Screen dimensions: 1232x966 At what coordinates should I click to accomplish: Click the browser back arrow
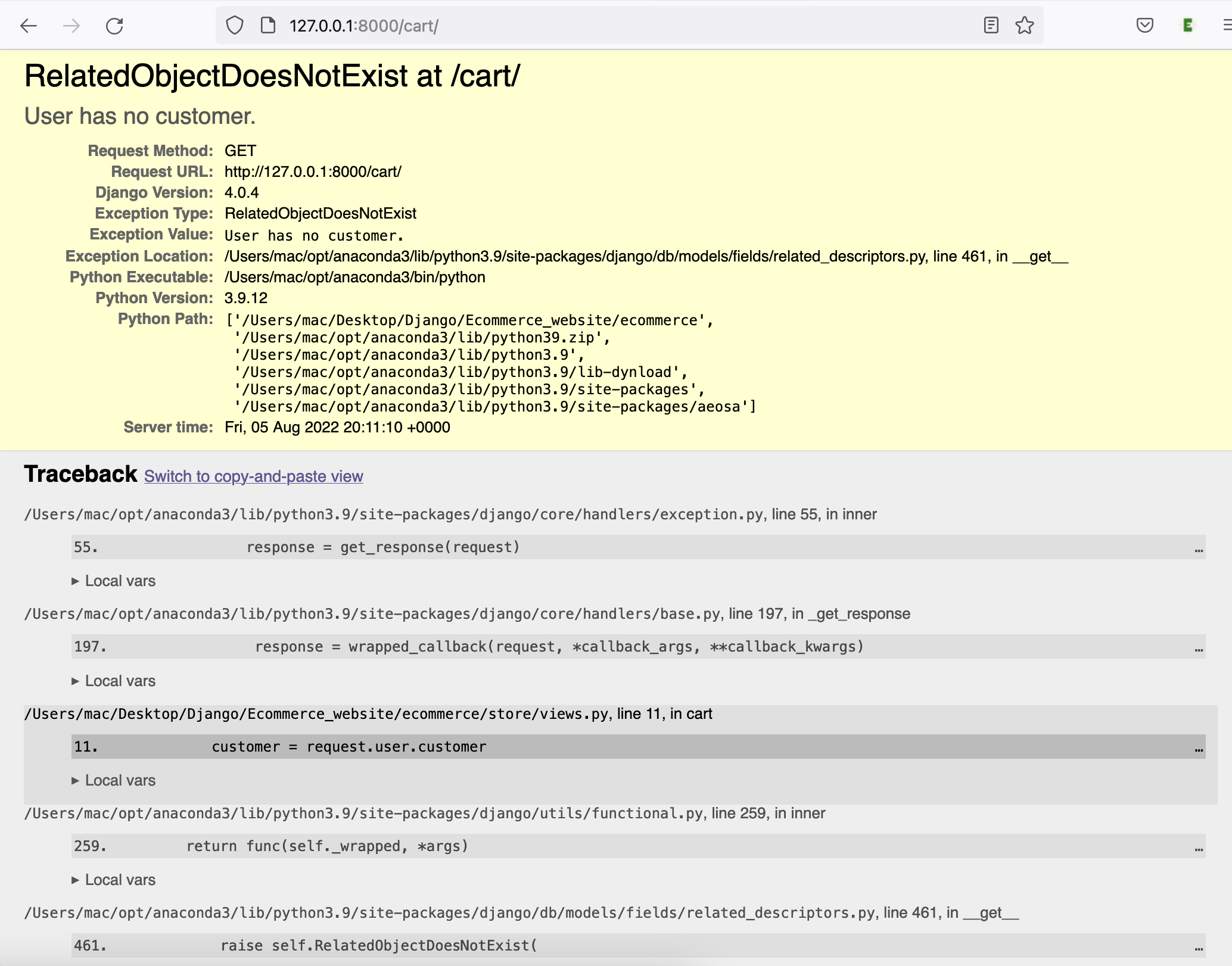[29, 26]
